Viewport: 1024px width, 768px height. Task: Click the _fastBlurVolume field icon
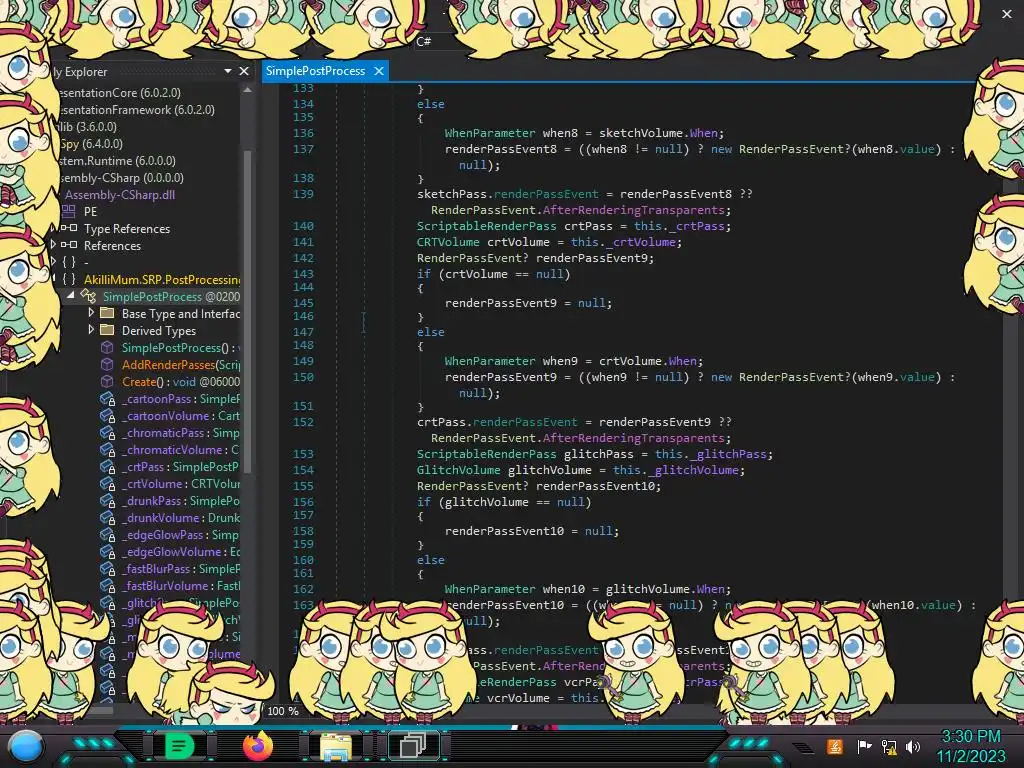click(107, 585)
